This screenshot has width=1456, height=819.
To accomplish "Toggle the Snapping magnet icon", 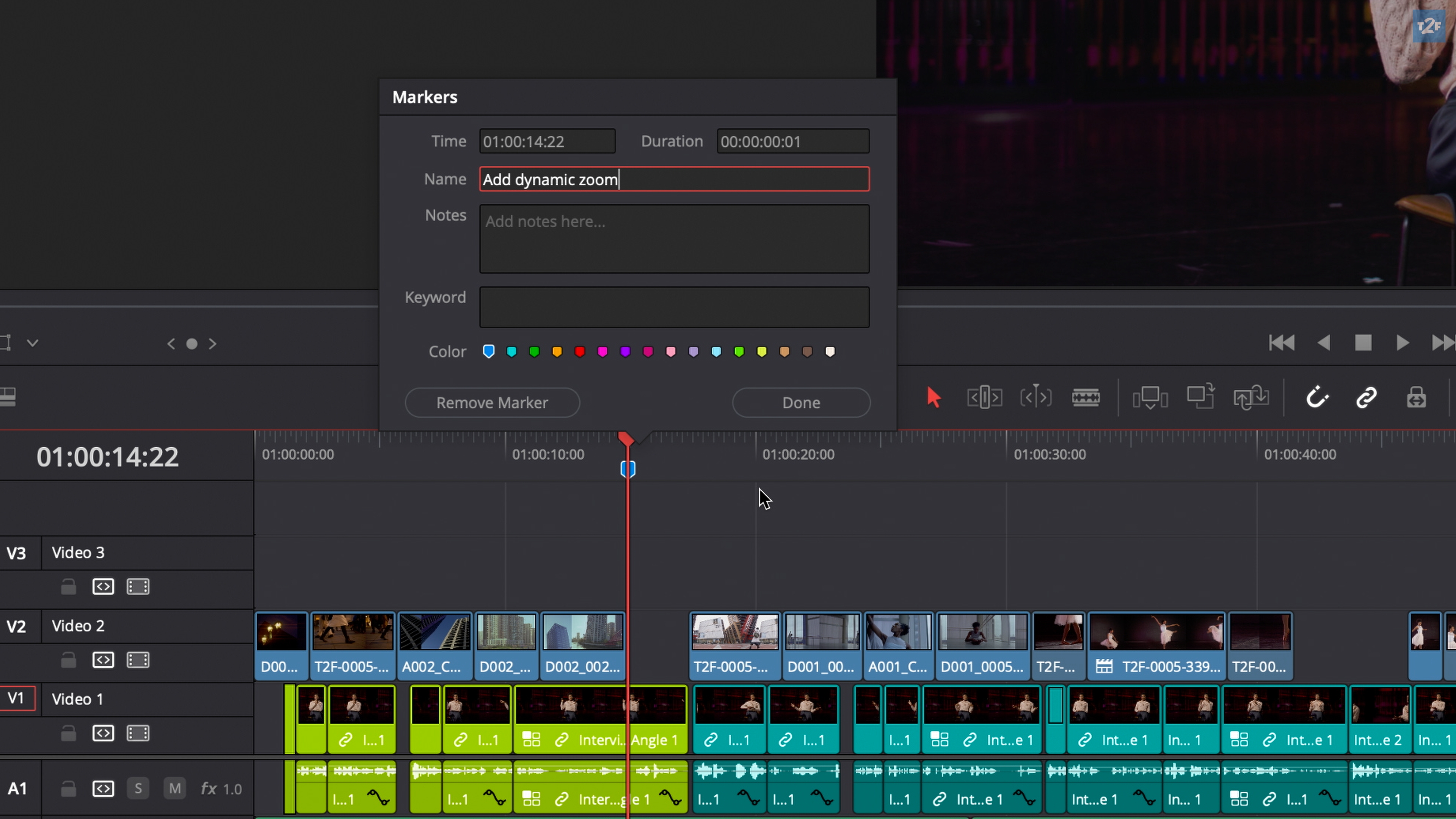I will pyautogui.click(x=1316, y=397).
